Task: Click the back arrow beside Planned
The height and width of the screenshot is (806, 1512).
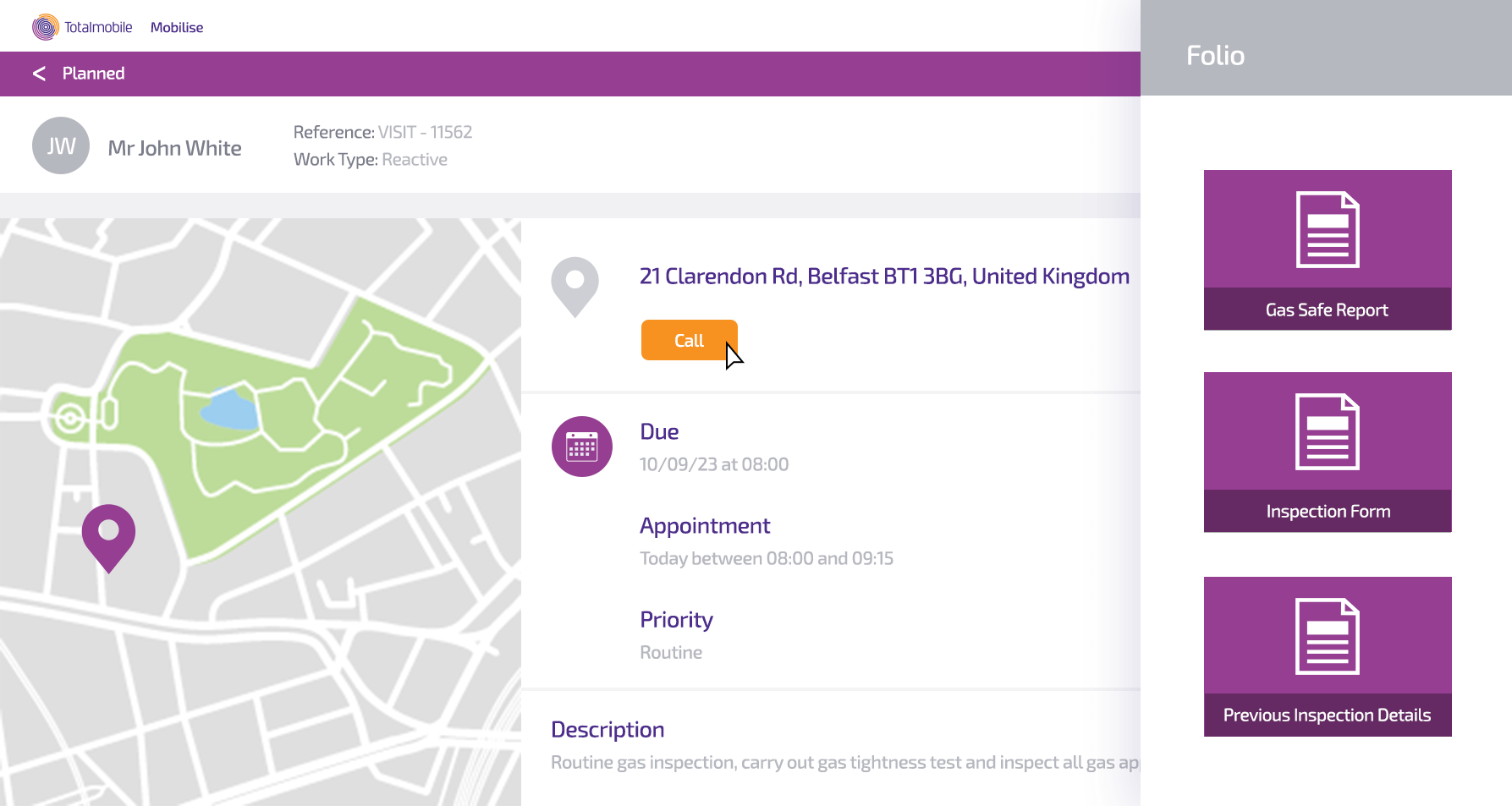Action: (39, 74)
